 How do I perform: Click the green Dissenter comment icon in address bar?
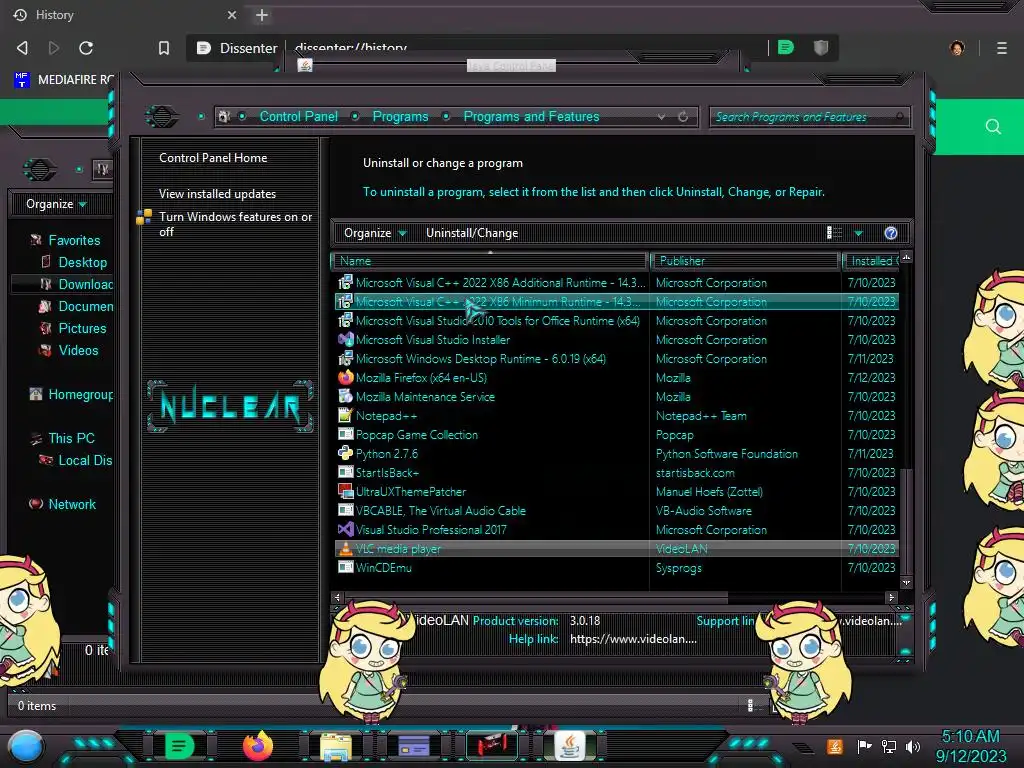[786, 48]
